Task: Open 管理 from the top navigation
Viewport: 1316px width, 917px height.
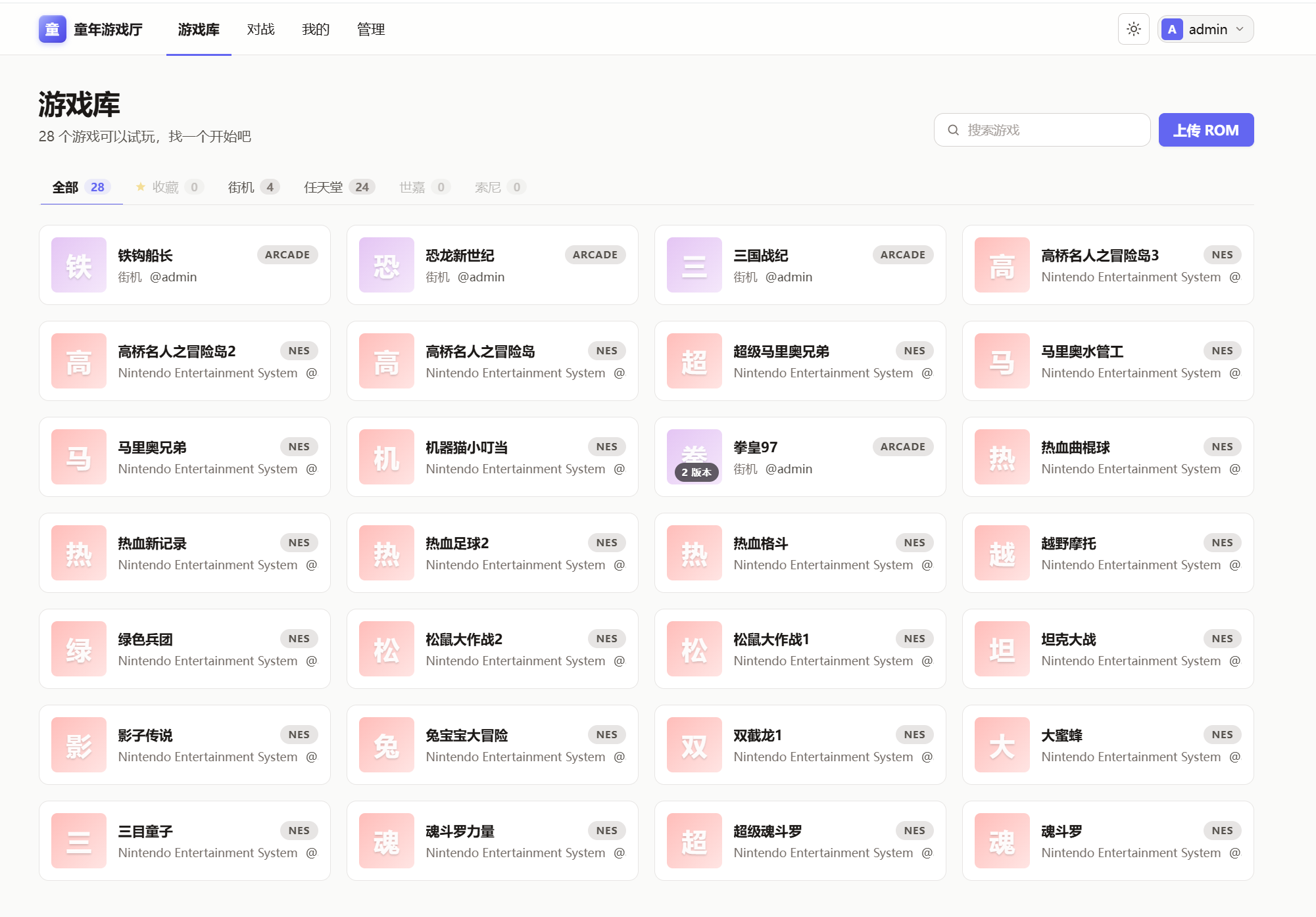Action: tap(371, 30)
